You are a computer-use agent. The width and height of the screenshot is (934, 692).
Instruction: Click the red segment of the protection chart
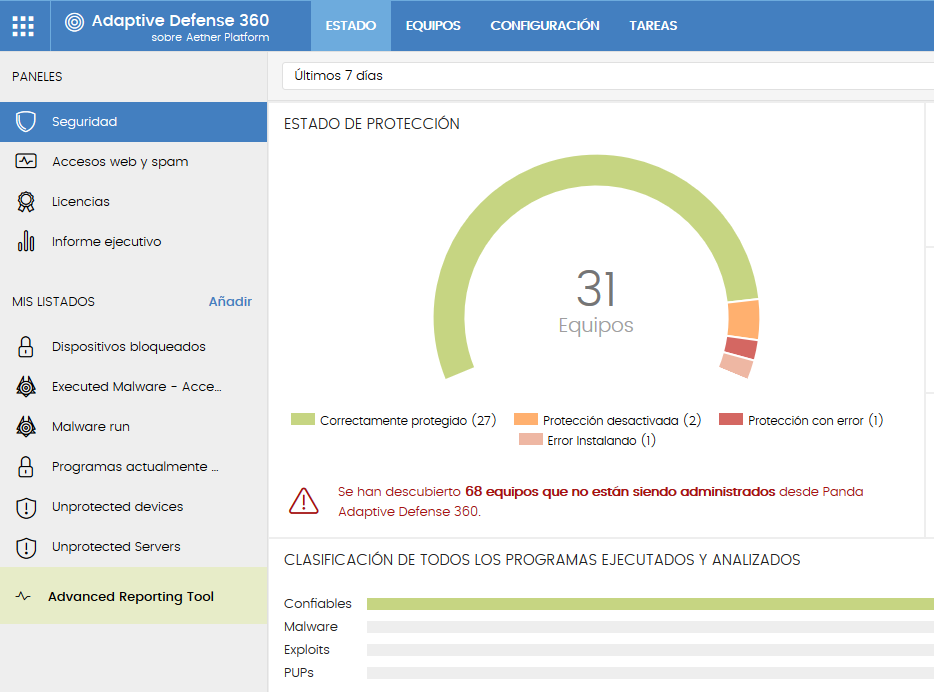741,347
